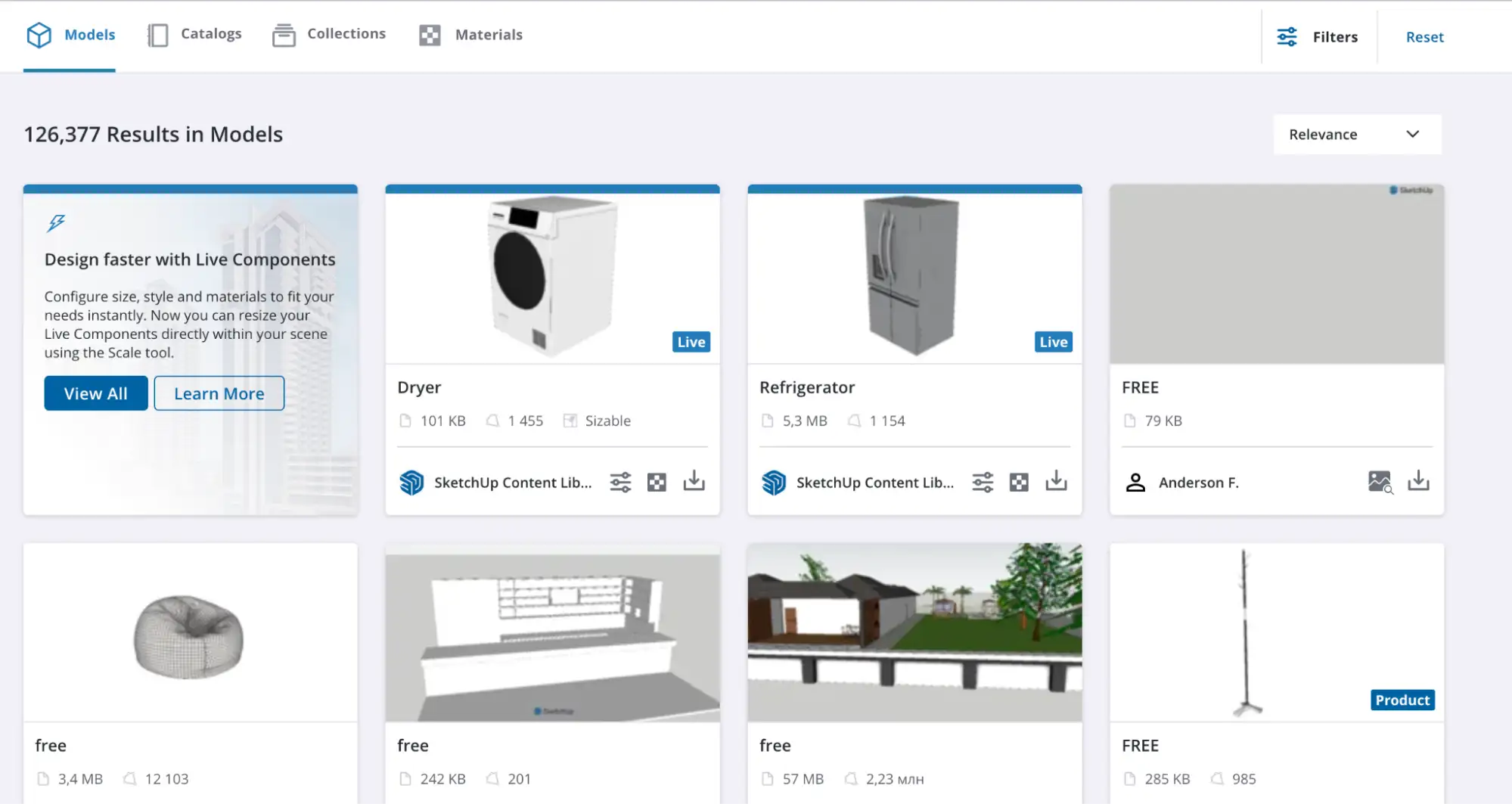1512x804 pixels.
Task: Click the Materials checker icon
Action: click(x=430, y=36)
